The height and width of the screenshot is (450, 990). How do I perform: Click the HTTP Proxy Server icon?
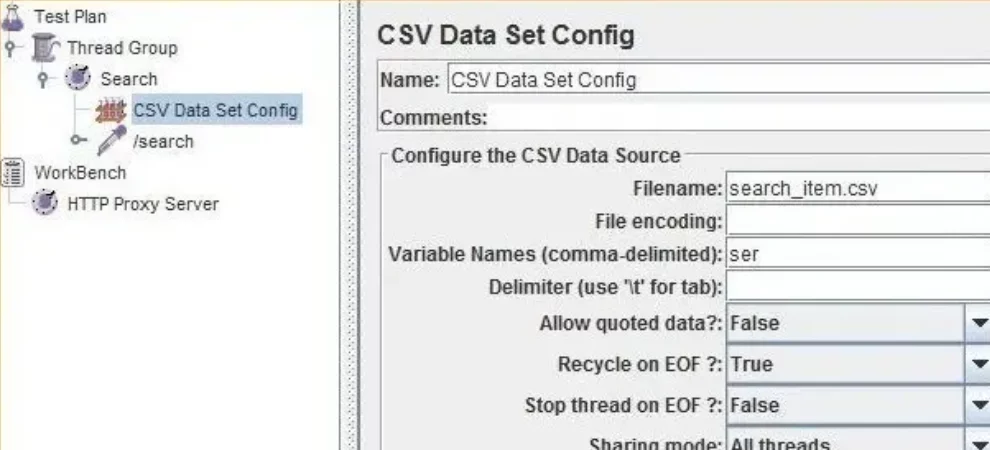(45, 203)
